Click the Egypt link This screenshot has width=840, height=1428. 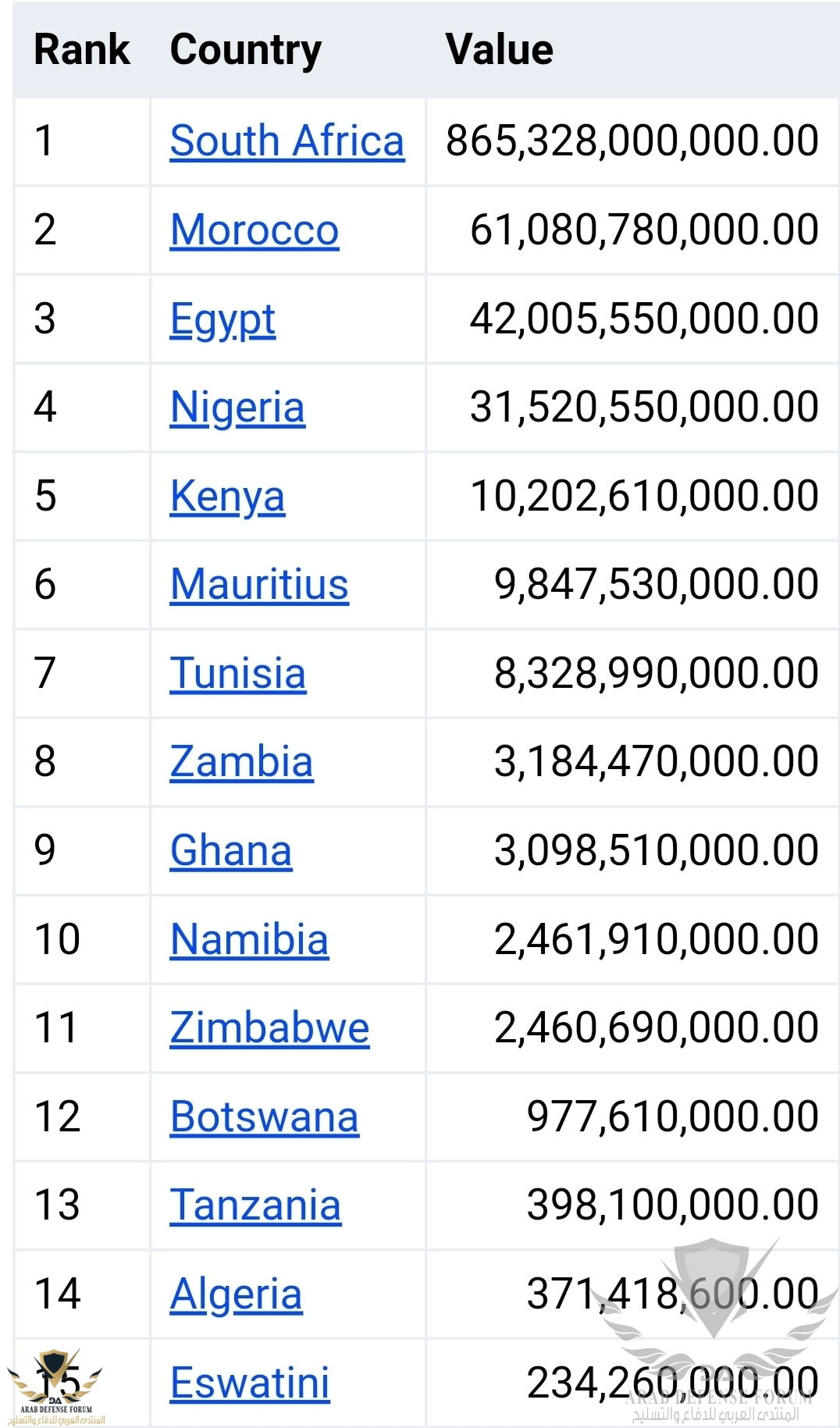[x=222, y=320]
